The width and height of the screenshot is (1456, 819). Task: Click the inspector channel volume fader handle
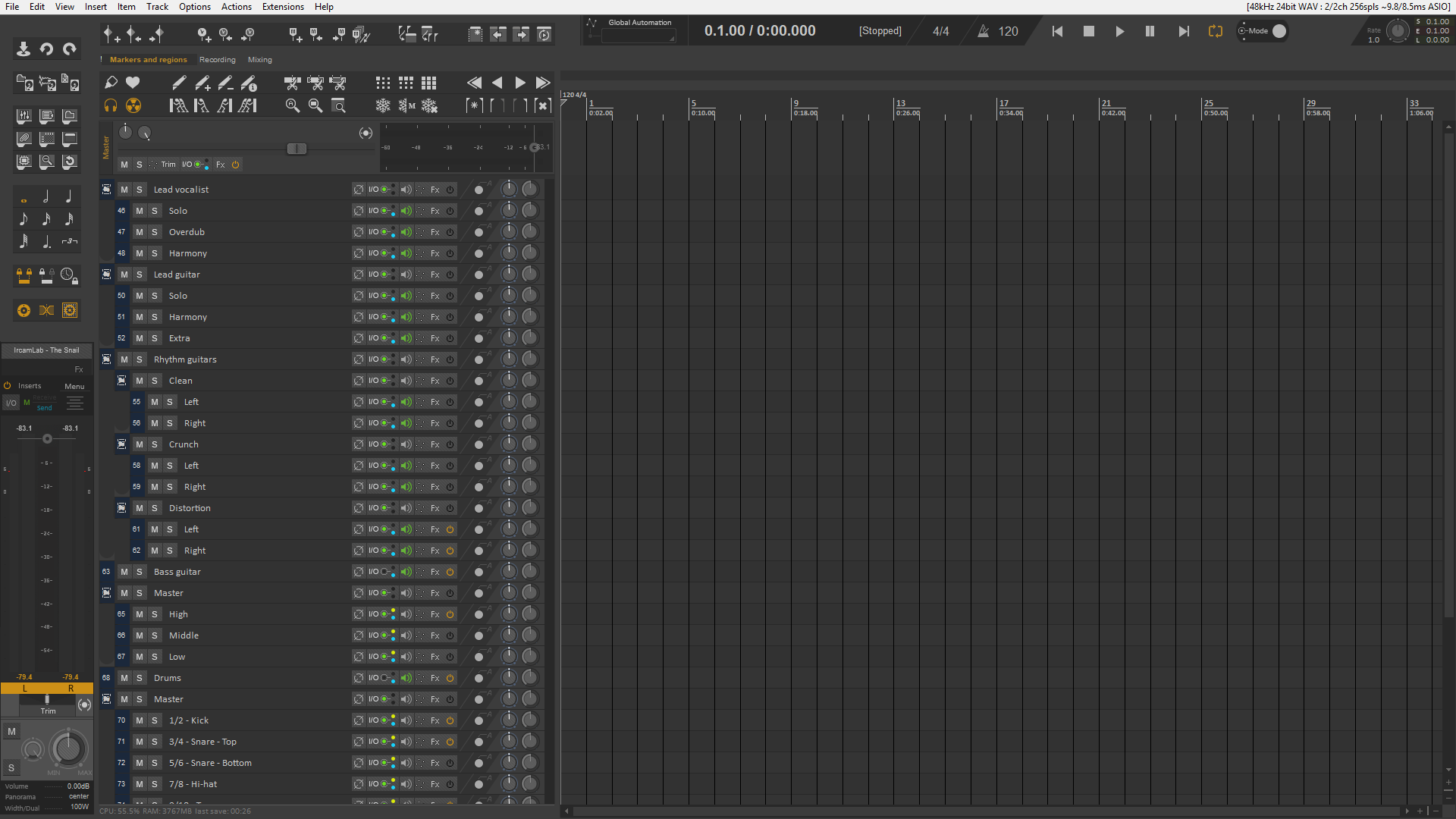[47, 439]
